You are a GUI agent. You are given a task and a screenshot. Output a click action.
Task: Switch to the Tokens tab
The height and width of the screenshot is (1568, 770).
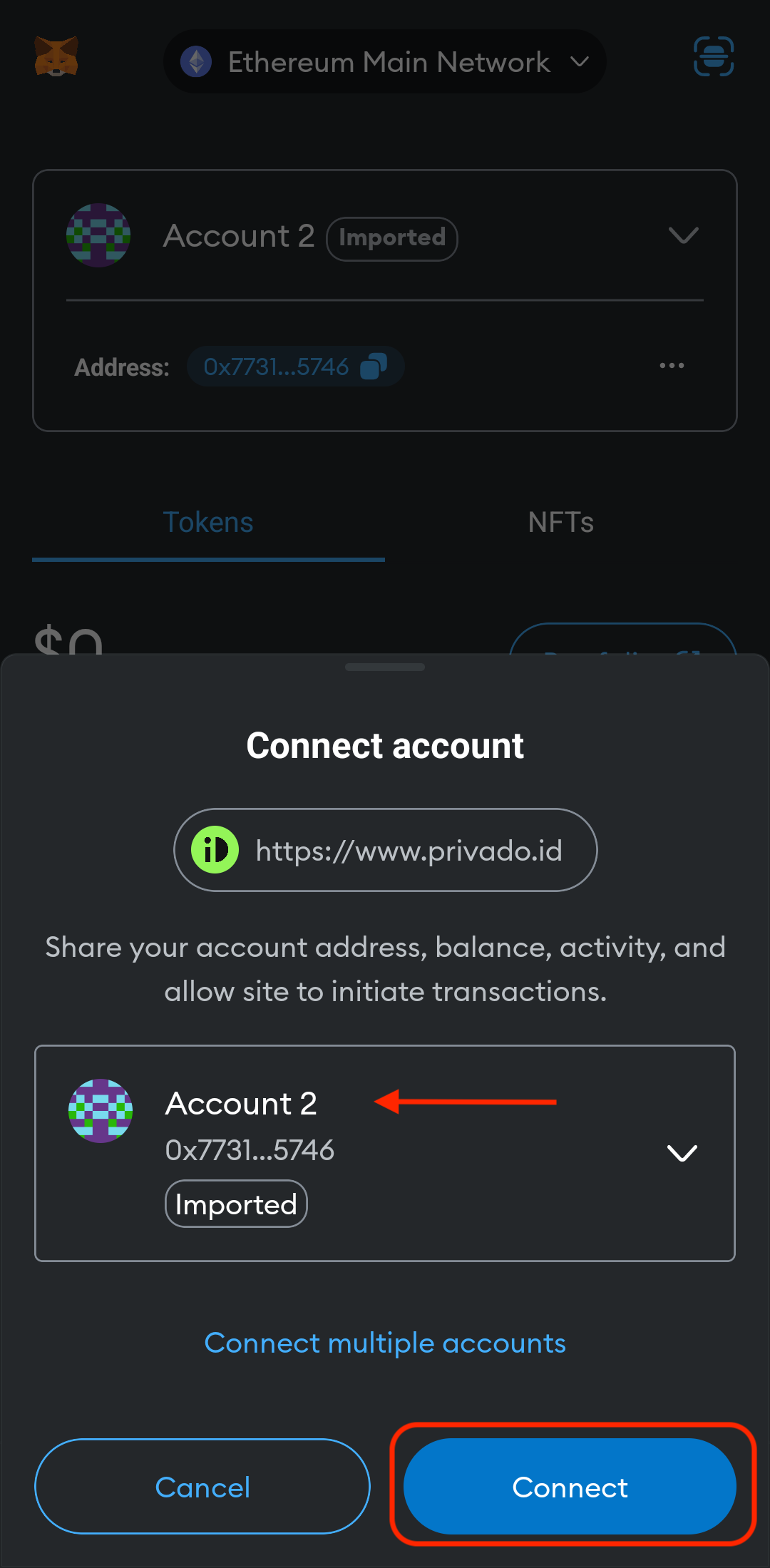208,523
